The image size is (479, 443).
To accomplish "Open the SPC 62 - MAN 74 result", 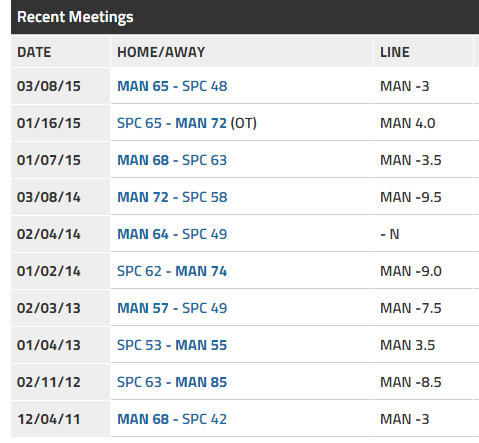I will pos(172,271).
